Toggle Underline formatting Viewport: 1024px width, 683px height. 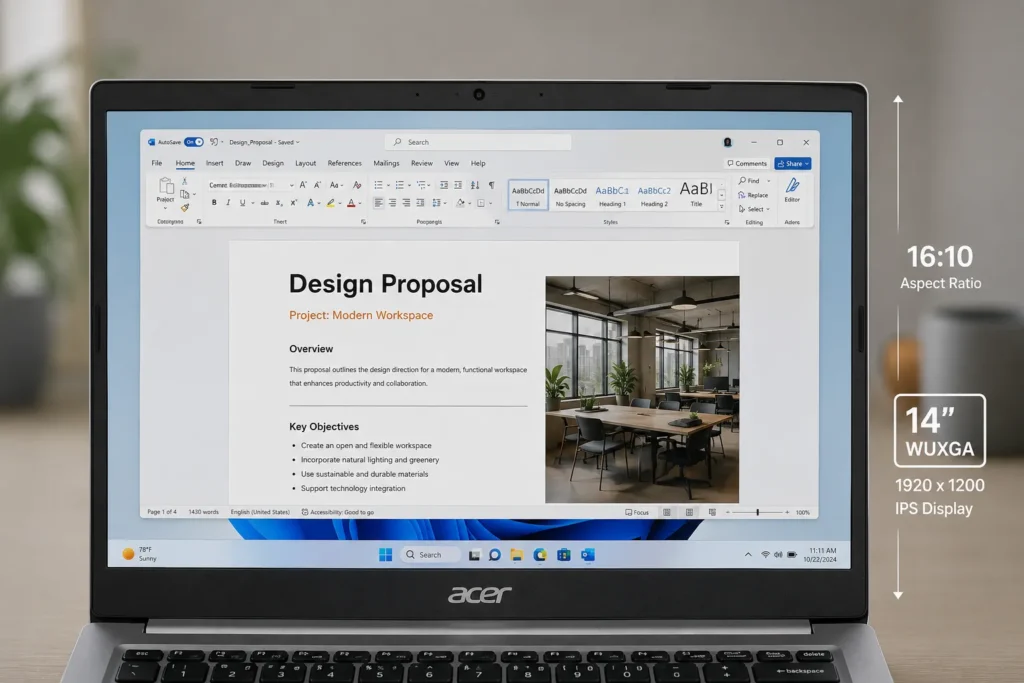(242, 203)
